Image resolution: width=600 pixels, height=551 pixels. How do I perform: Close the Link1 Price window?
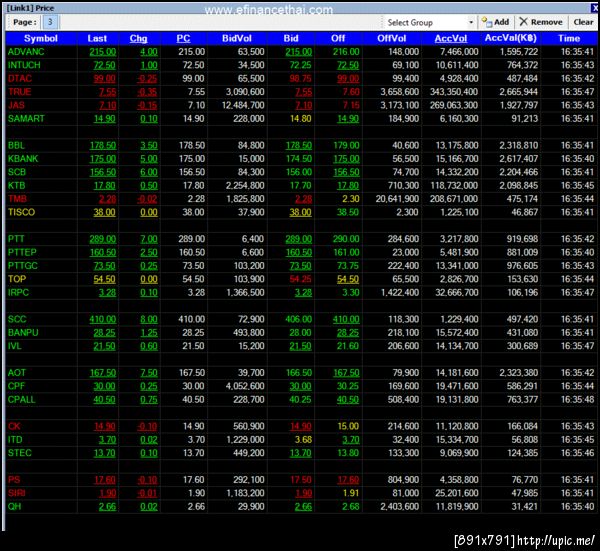pos(595,8)
